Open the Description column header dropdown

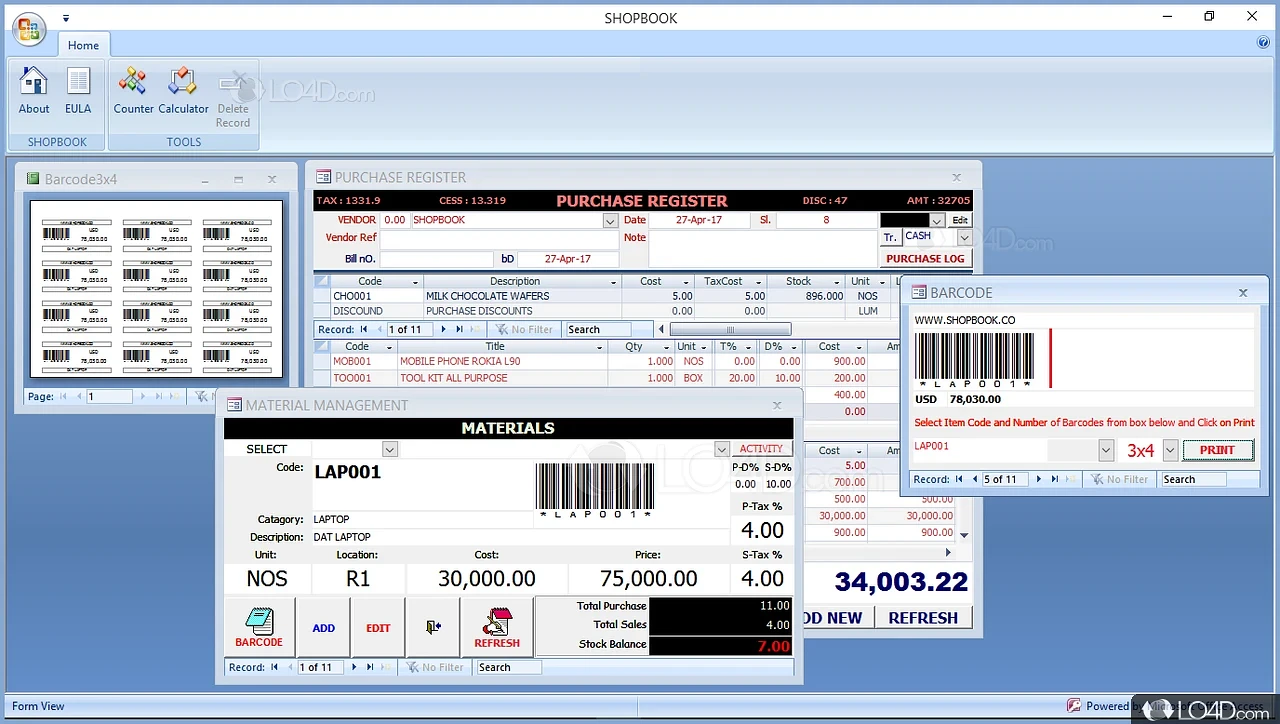614,282
